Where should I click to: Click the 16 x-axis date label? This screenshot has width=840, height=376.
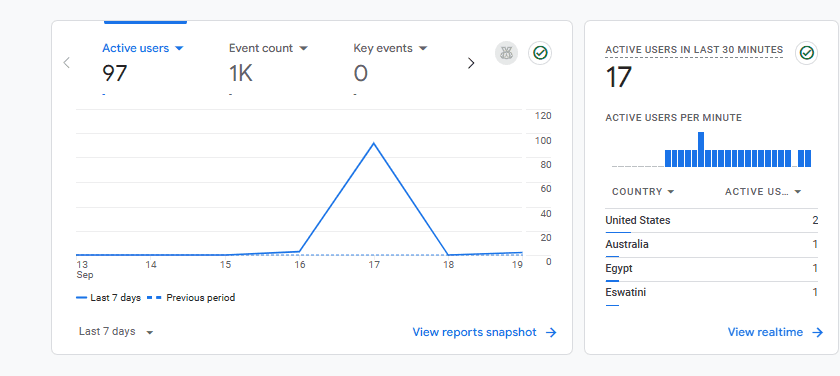(x=299, y=265)
